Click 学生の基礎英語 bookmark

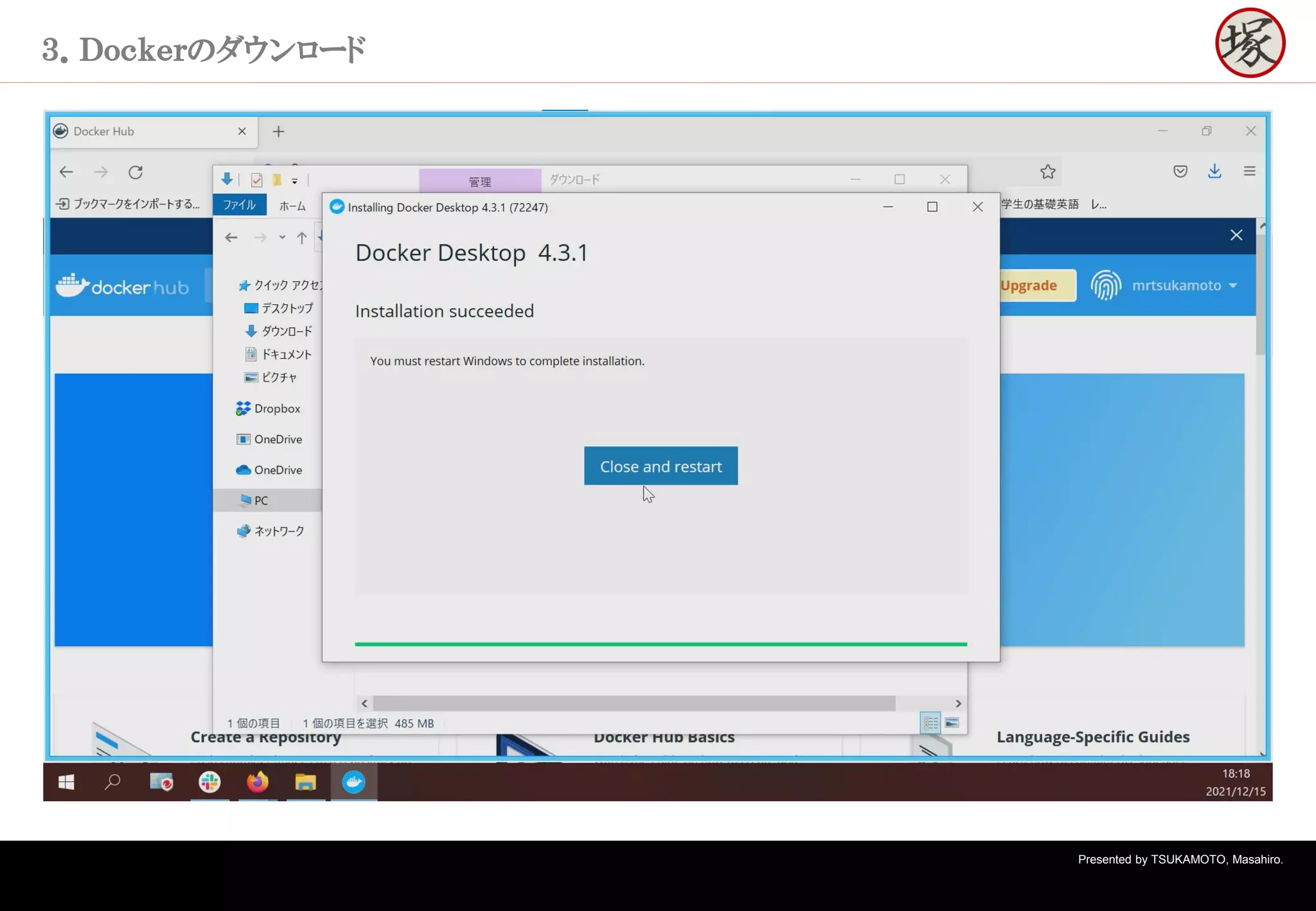(1040, 204)
